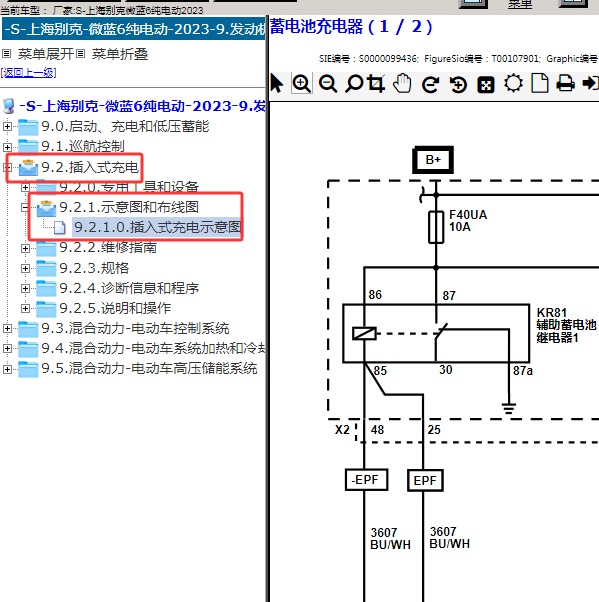Click the blank page icon
The height and width of the screenshot is (602, 599).
point(539,83)
